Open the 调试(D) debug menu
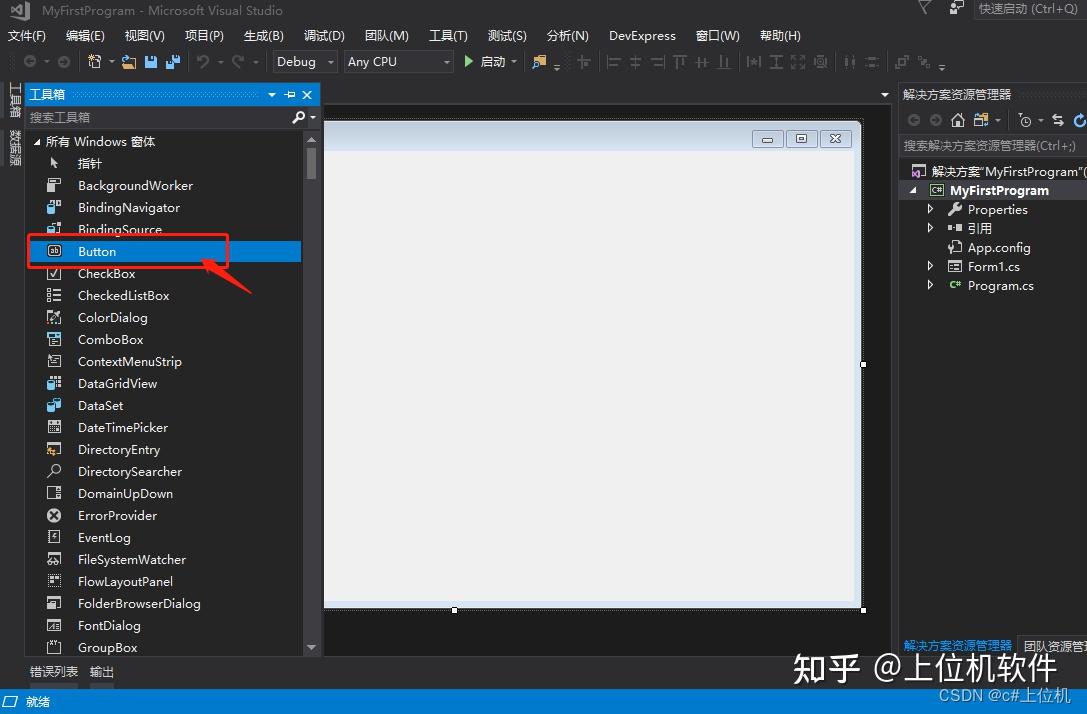 (x=324, y=35)
